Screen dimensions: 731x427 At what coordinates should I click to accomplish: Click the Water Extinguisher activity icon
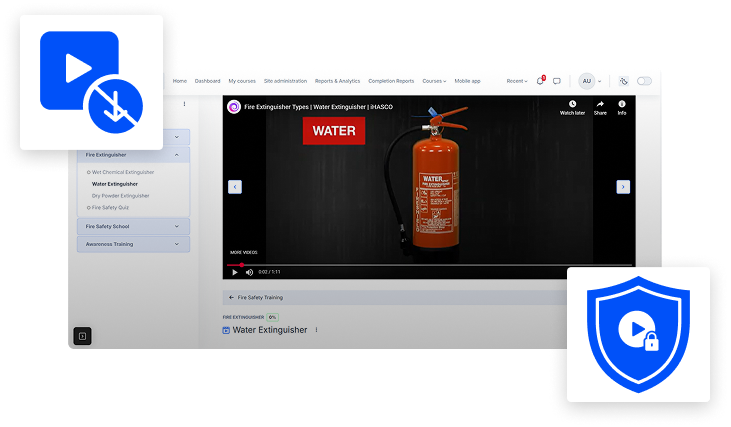click(226, 331)
